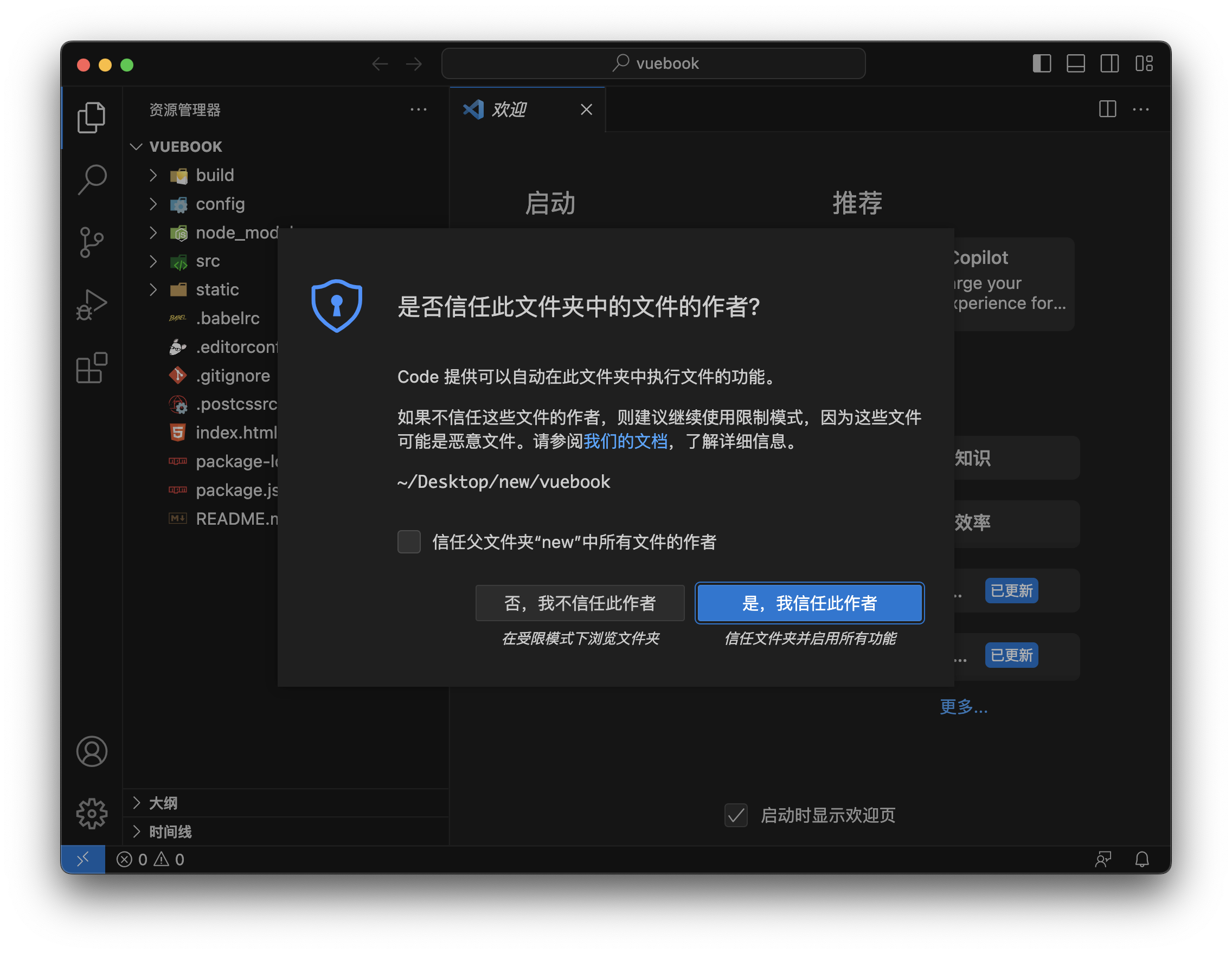This screenshot has width=1232, height=954.
Task: Collapse the VUEBOOK root folder
Action: click(185, 146)
